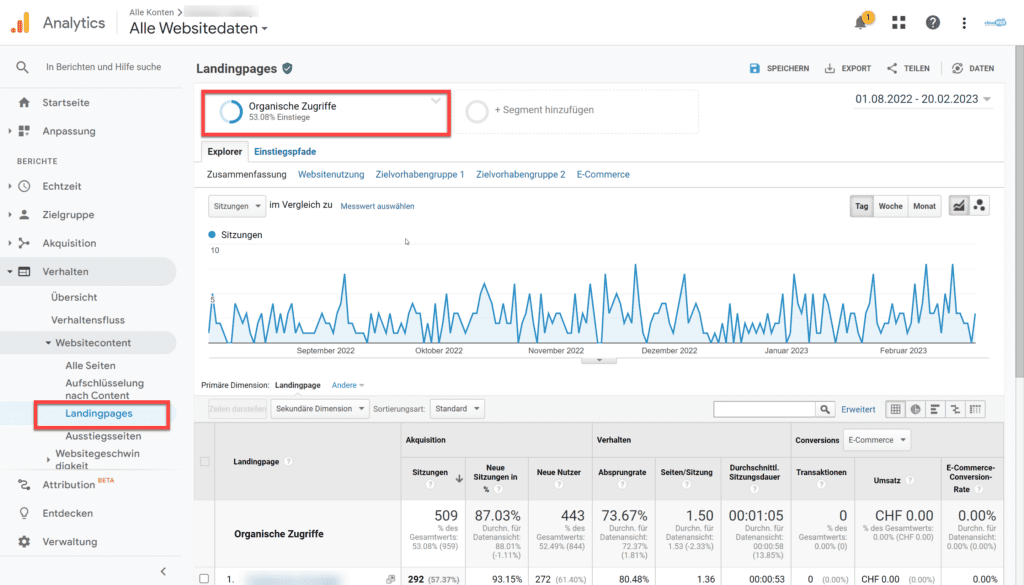Screen dimensions: 1024x585
Task: Select the pie chart table view icon
Action: (916, 409)
